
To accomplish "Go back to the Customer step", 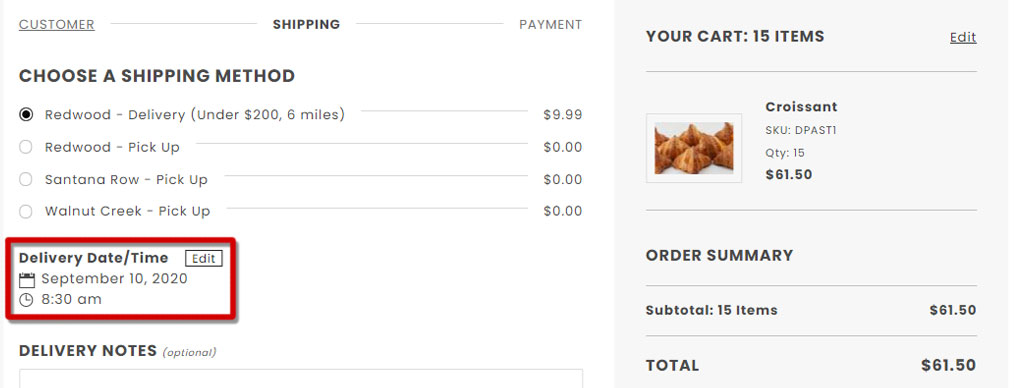I will 57,25.
